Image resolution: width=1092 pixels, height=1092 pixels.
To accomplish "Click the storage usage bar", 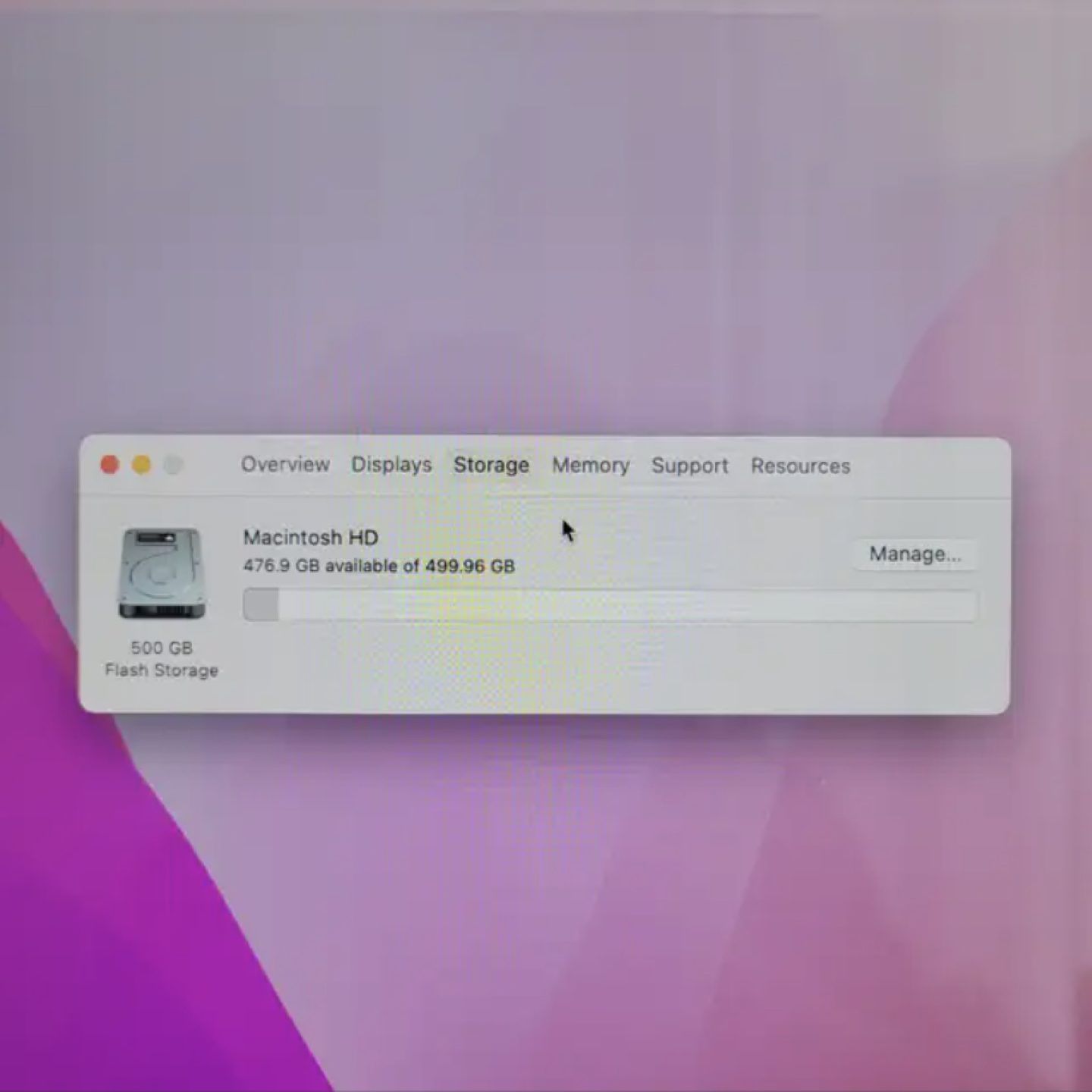I will coord(610,606).
